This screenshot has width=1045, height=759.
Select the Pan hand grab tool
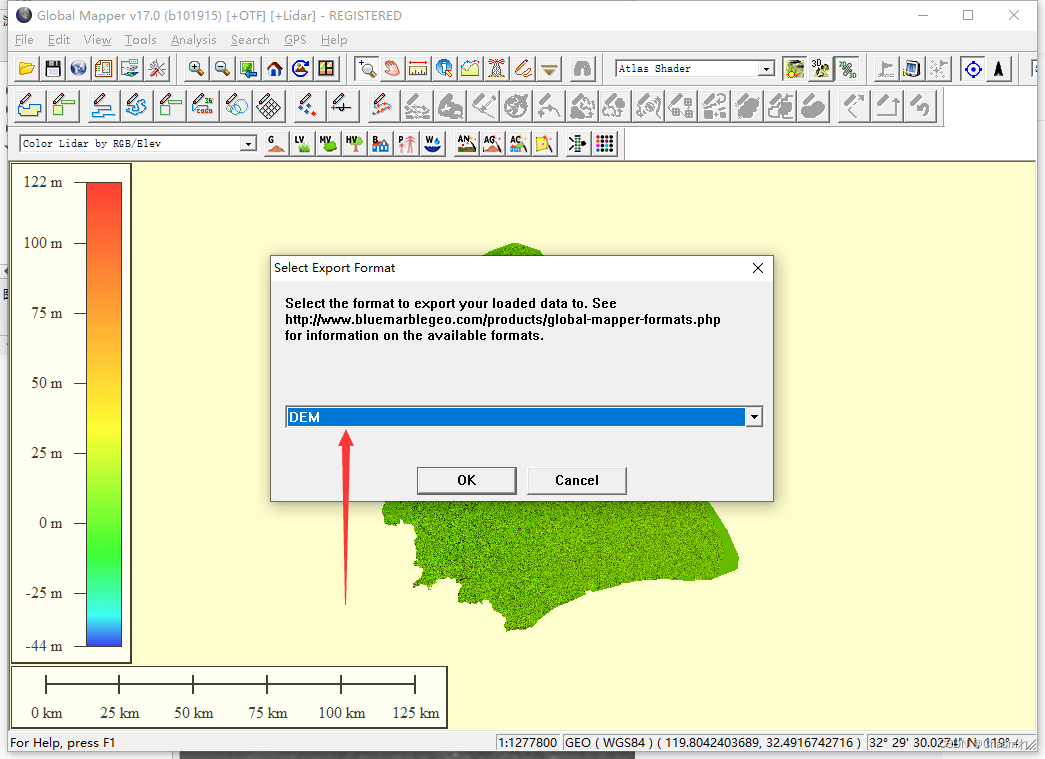(x=392, y=69)
